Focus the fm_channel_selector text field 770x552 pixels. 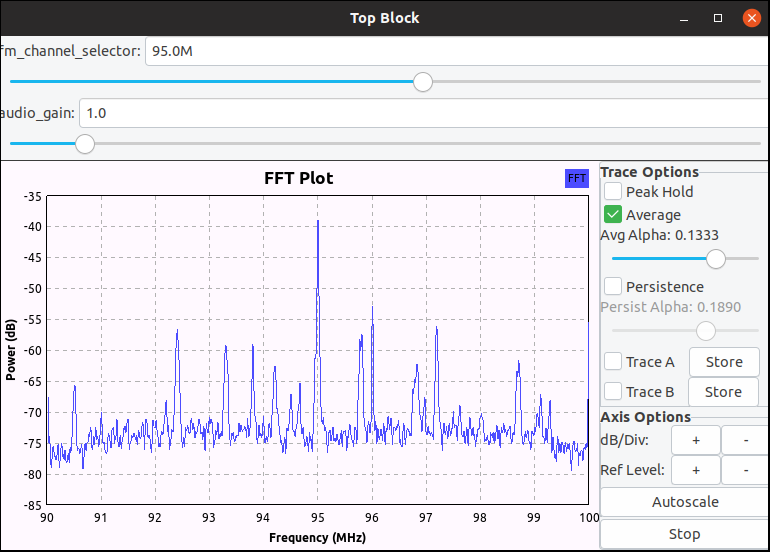457,51
